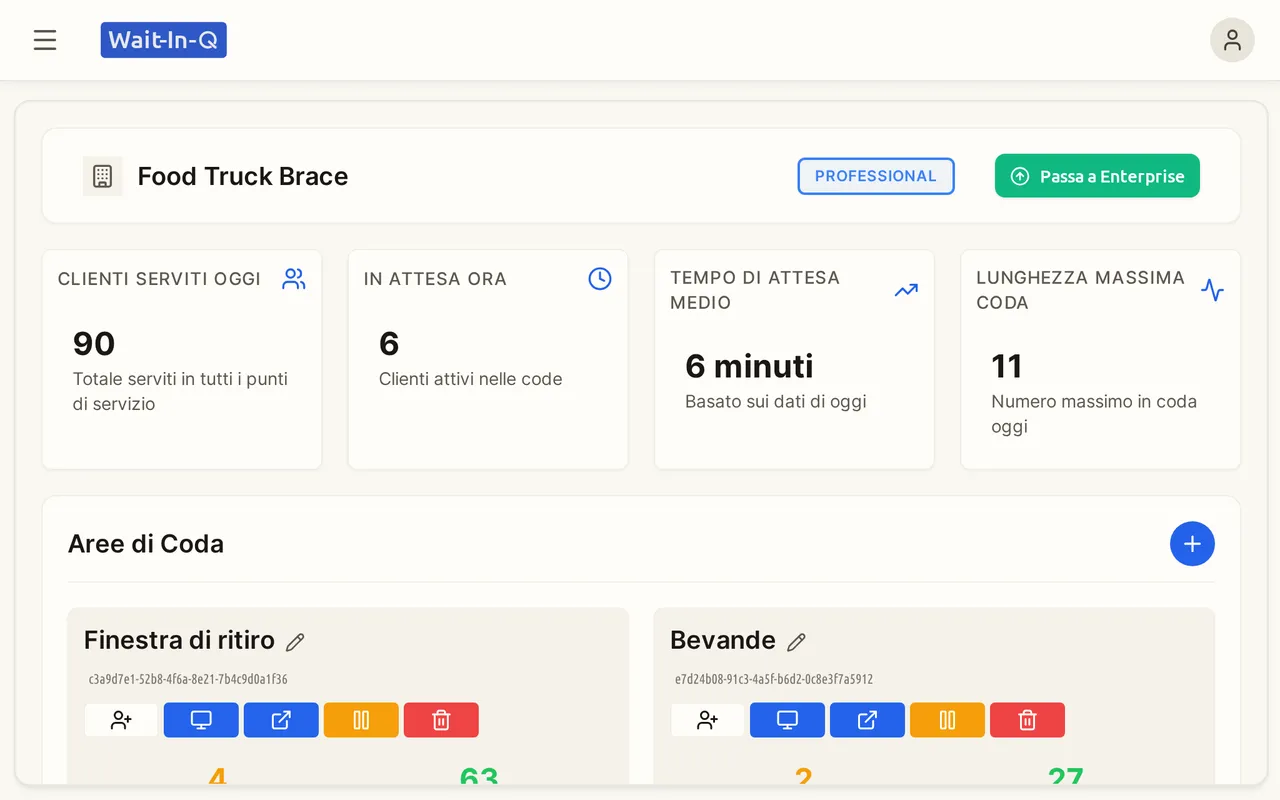The width and height of the screenshot is (1280, 800).
Task: Add a new queue area with the plus button
Action: [1192, 544]
